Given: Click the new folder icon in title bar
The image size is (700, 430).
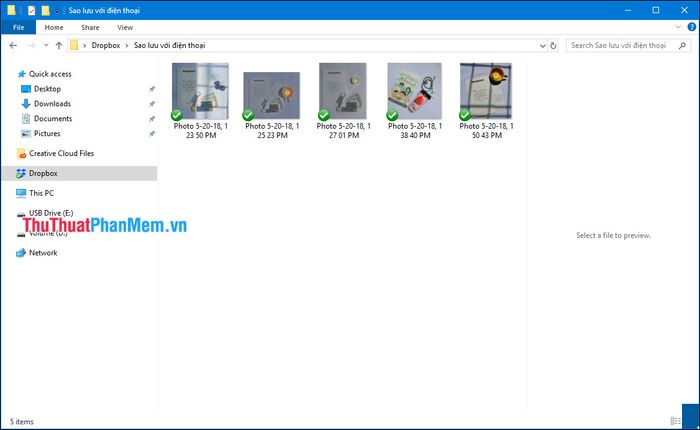Looking at the screenshot, I should pos(45,10).
